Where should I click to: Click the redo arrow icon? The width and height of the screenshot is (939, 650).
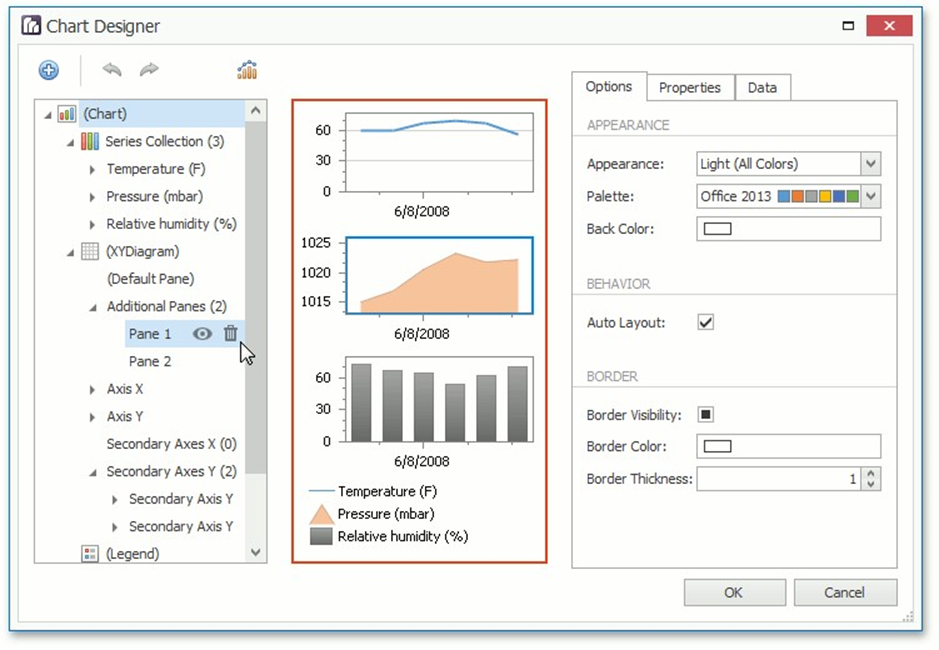click(149, 70)
